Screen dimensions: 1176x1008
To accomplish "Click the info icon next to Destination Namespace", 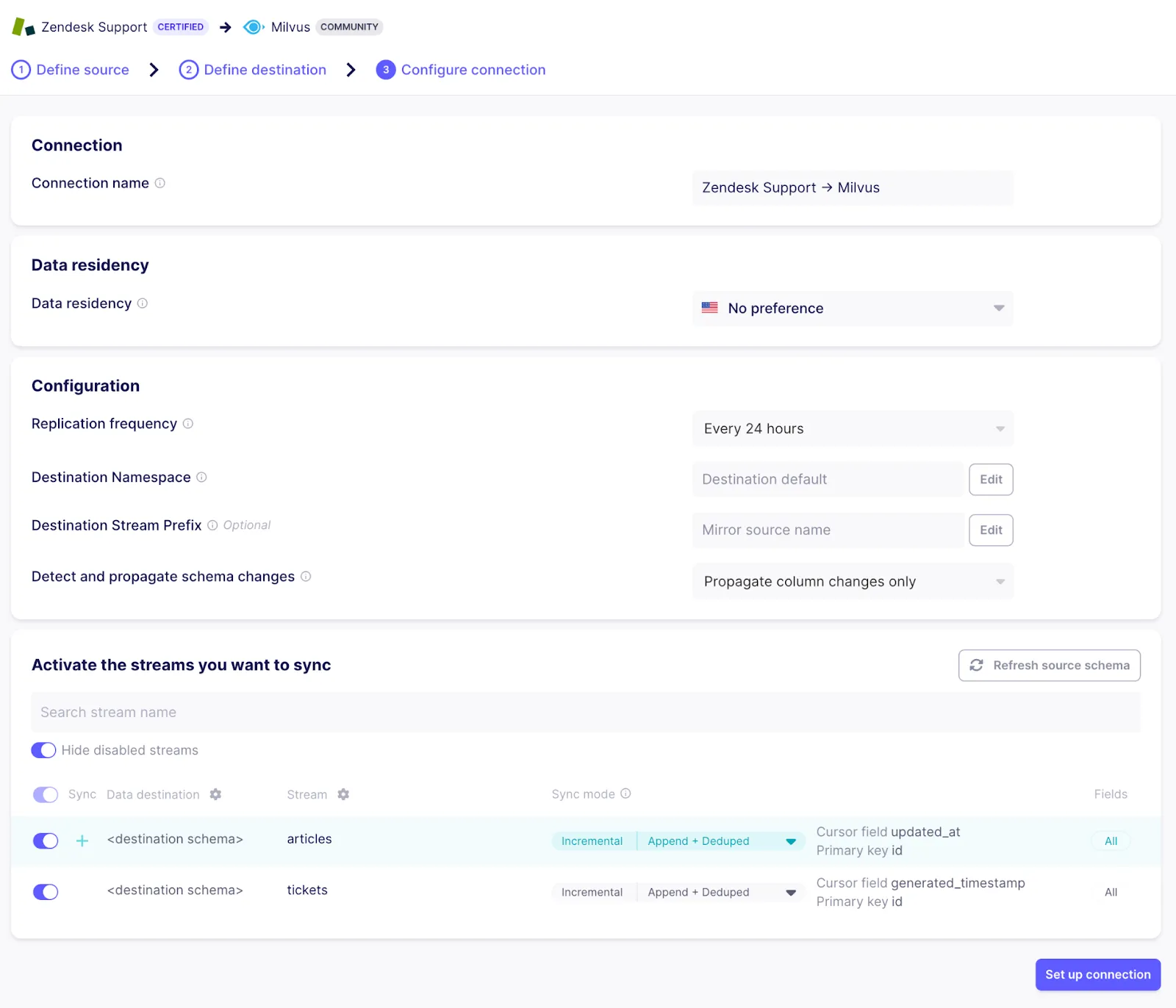I will (201, 478).
